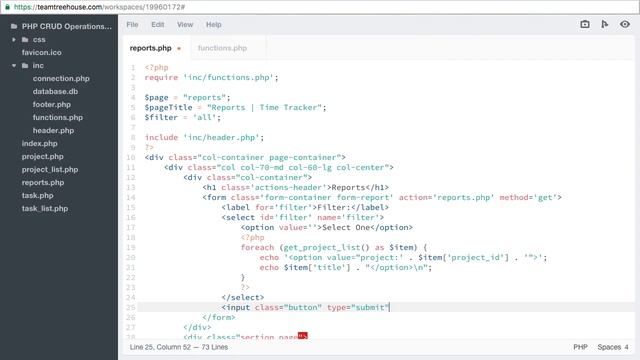Click the fork workspace flag icon

tap(604, 24)
